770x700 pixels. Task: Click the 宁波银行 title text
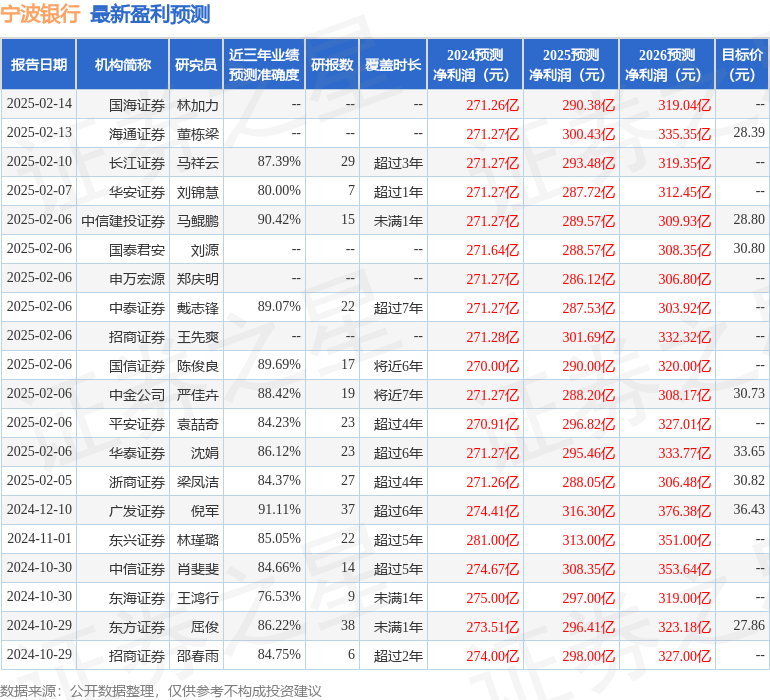click(x=40, y=14)
